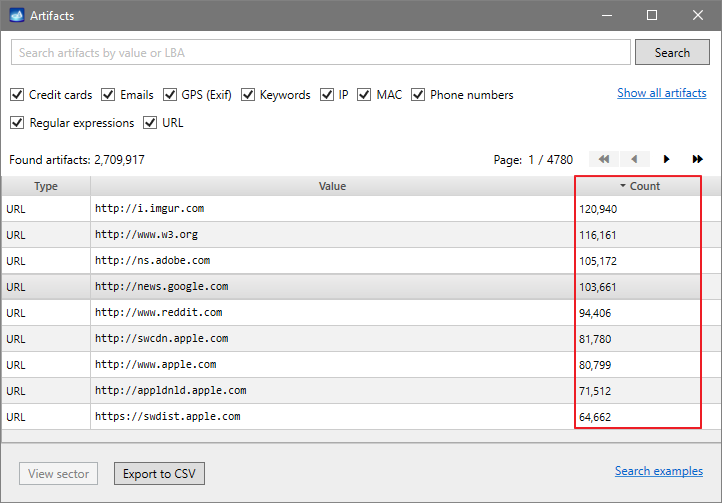Image resolution: width=722 pixels, height=503 pixels.
Task: Click the Value column header
Action: 332,186
